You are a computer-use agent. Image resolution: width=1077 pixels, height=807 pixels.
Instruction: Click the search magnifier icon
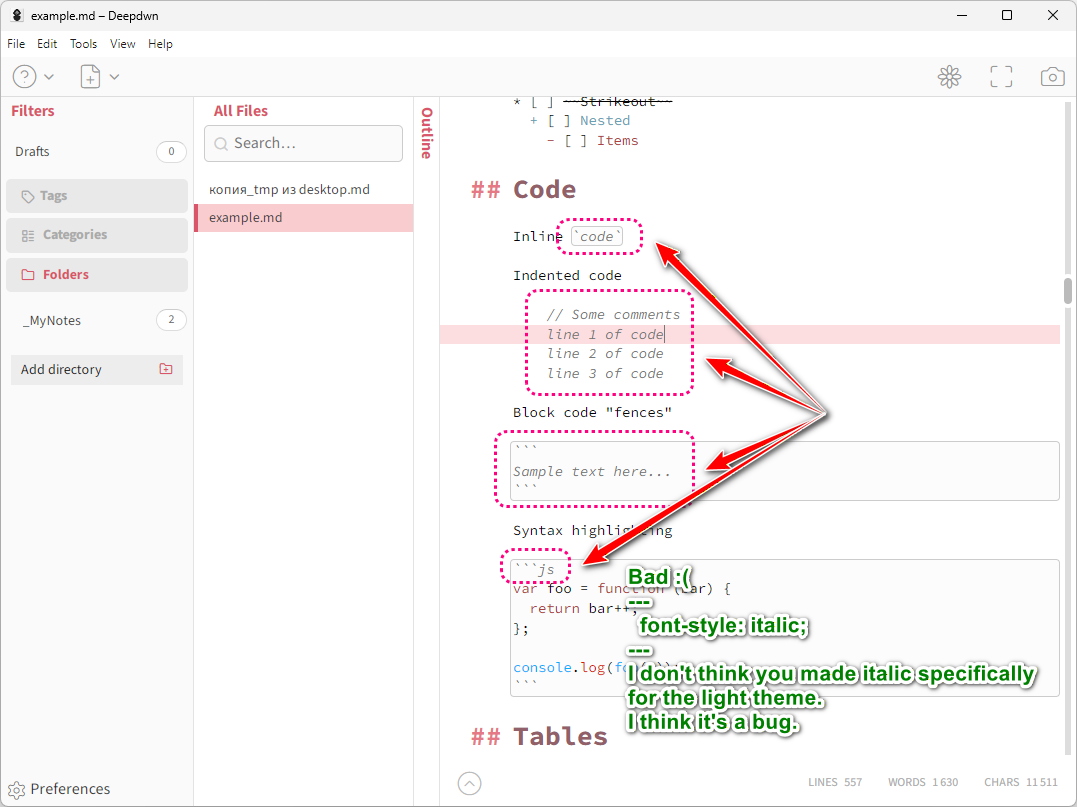pos(220,144)
